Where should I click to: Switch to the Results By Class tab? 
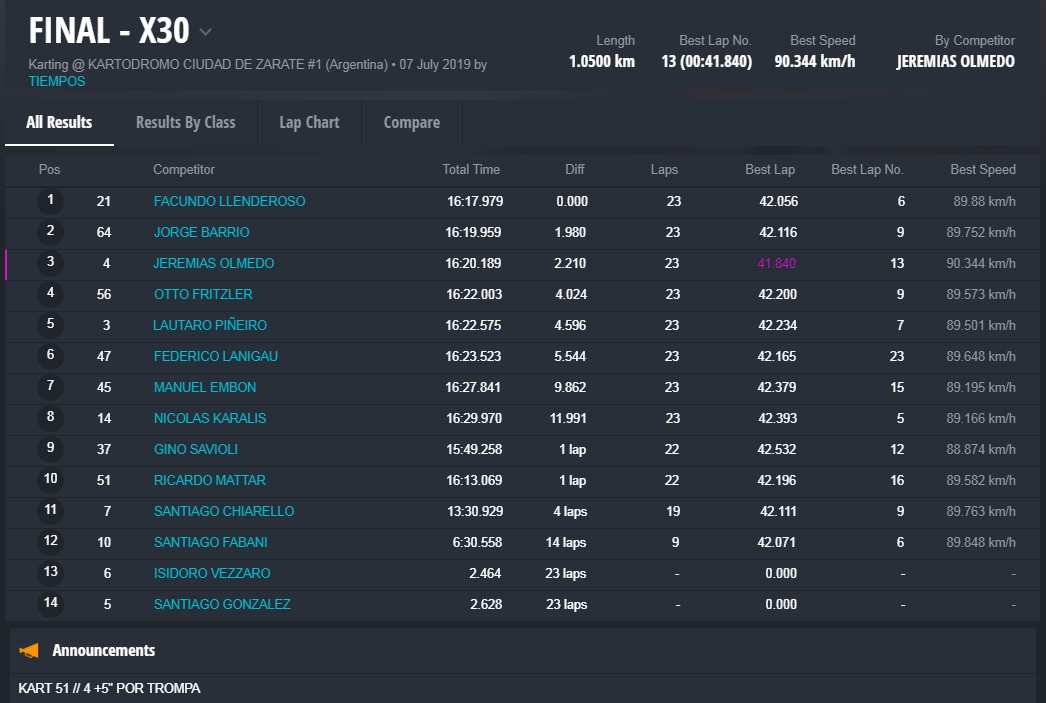click(185, 122)
